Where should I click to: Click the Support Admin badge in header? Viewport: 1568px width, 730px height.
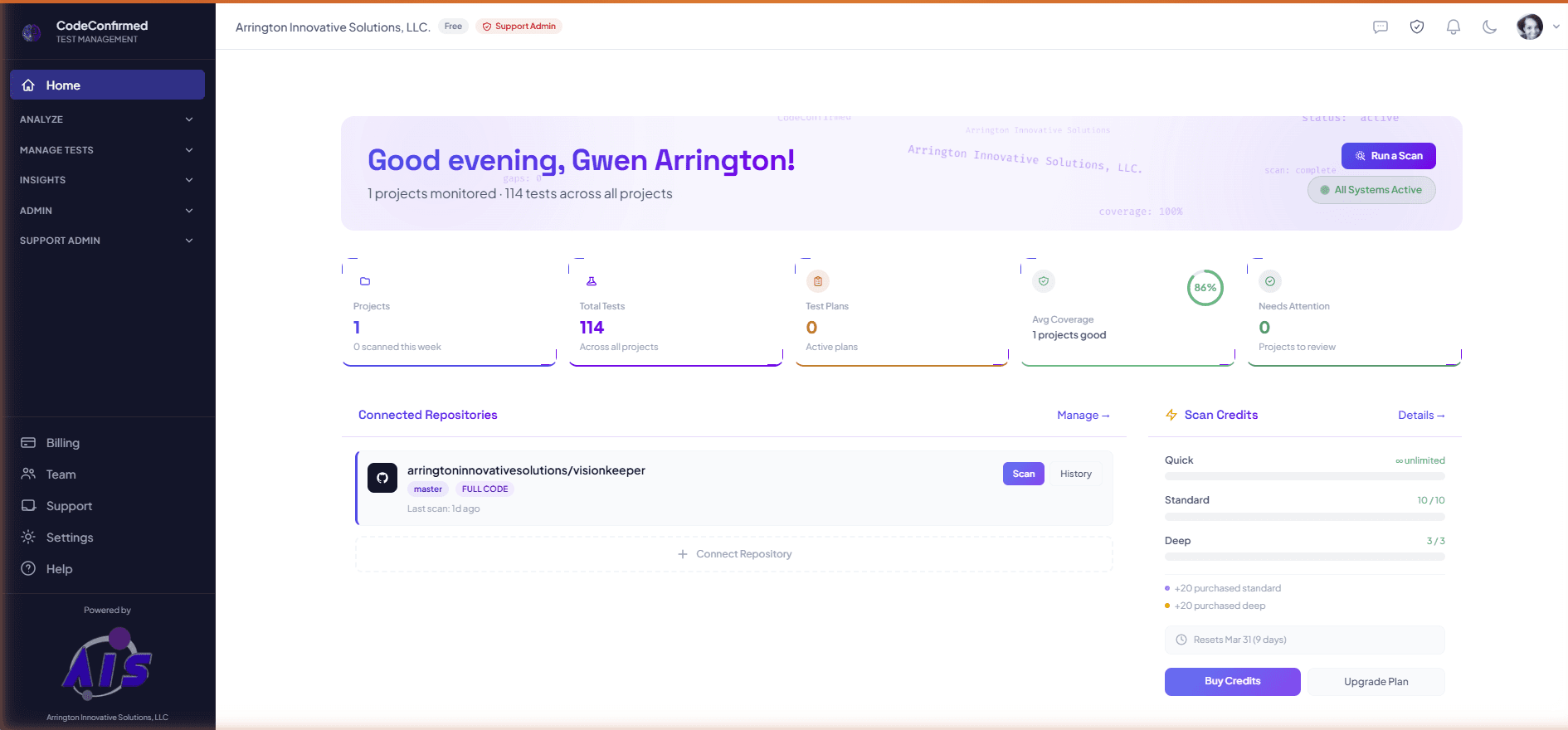tap(519, 27)
